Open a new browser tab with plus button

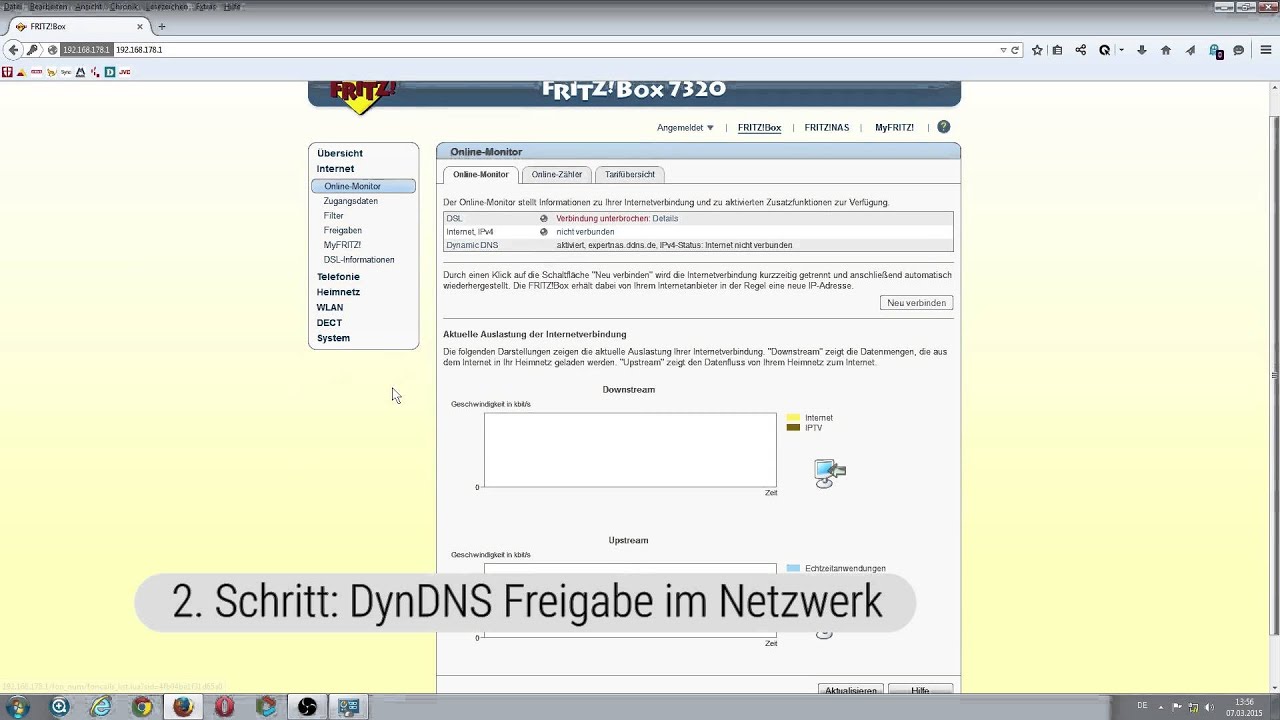pyautogui.click(x=162, y=27)
